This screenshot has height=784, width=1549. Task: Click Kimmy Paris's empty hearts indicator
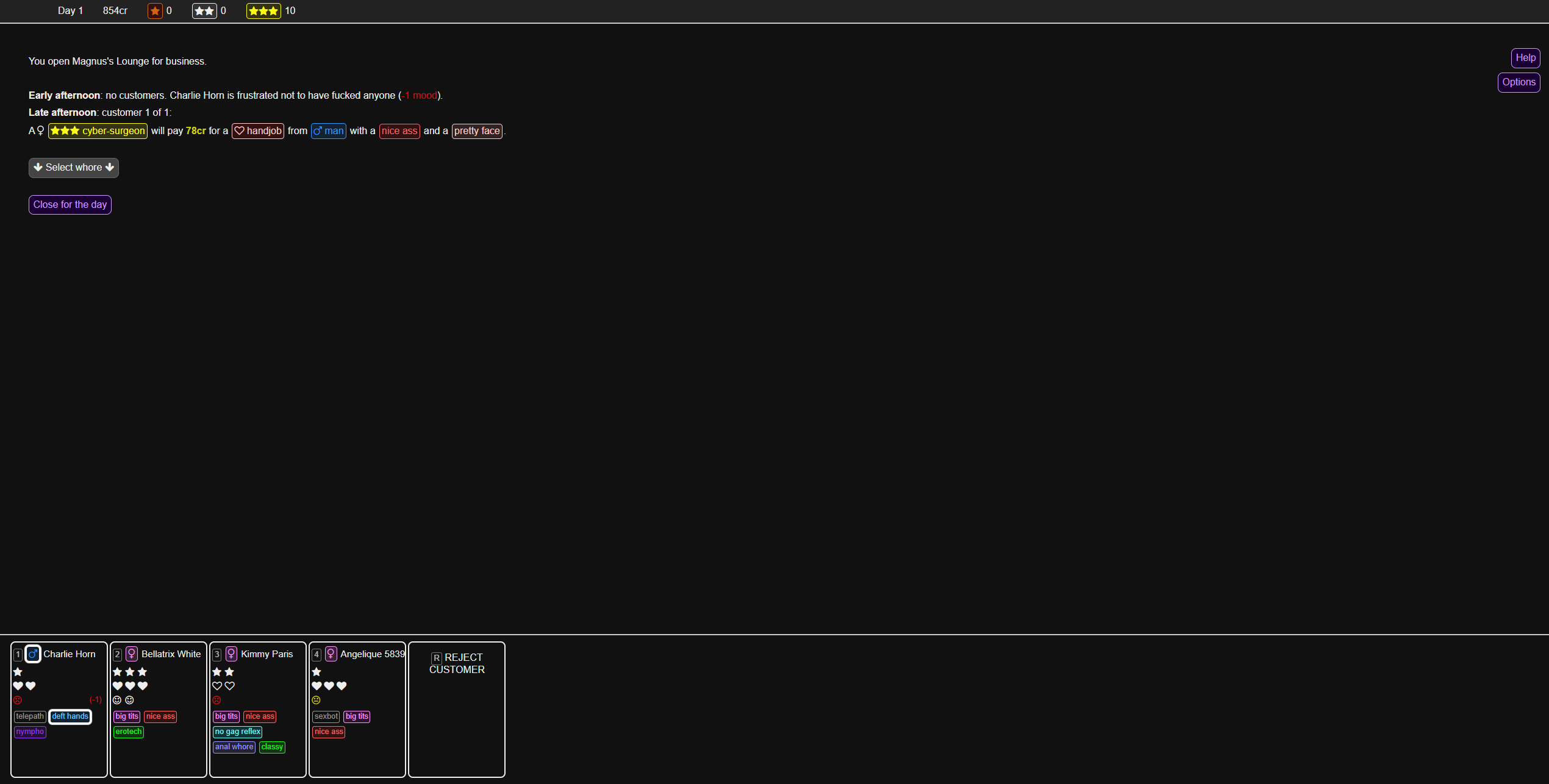tap(223, 686)
